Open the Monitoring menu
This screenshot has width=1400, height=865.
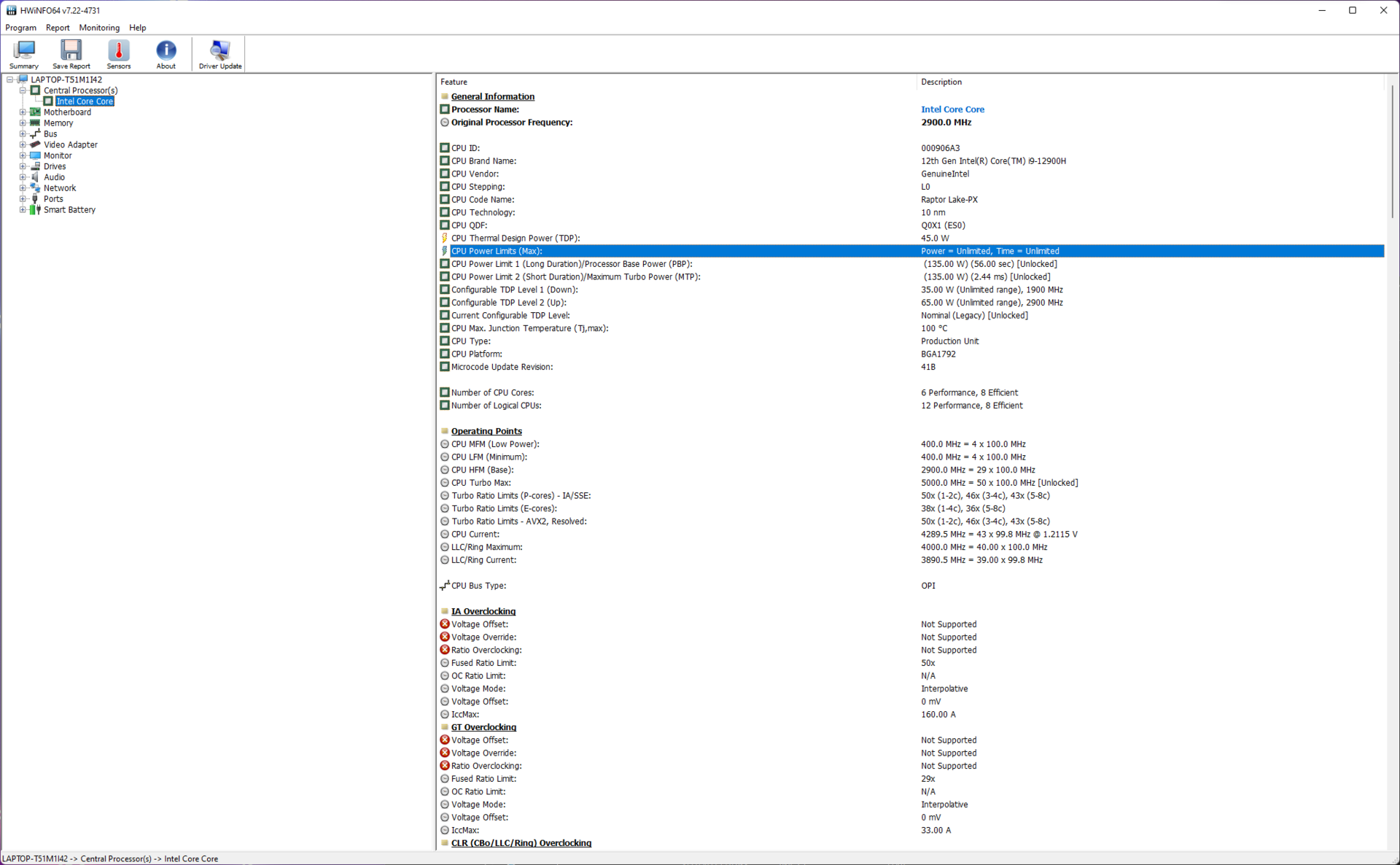tap(99, 28)
